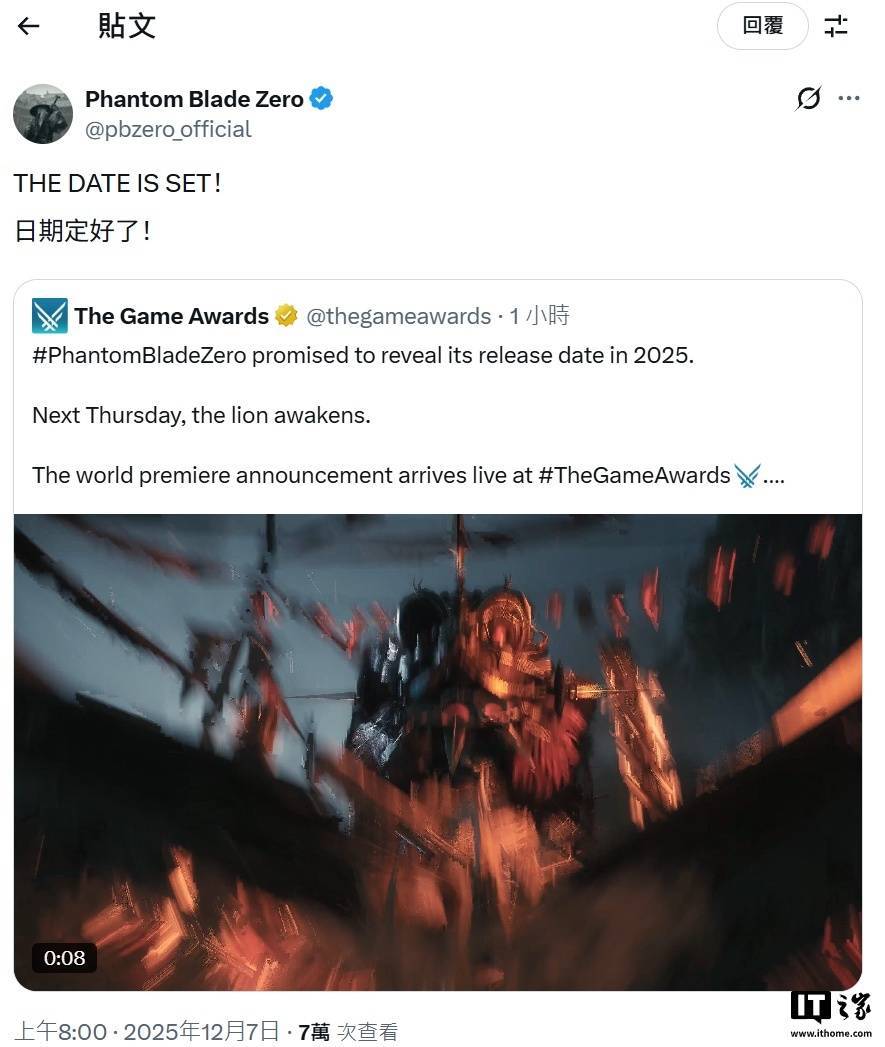Click the 0:08 video duration indicator
The image size is (885, 1047).
pyautogui.click(x=64, y=957)
